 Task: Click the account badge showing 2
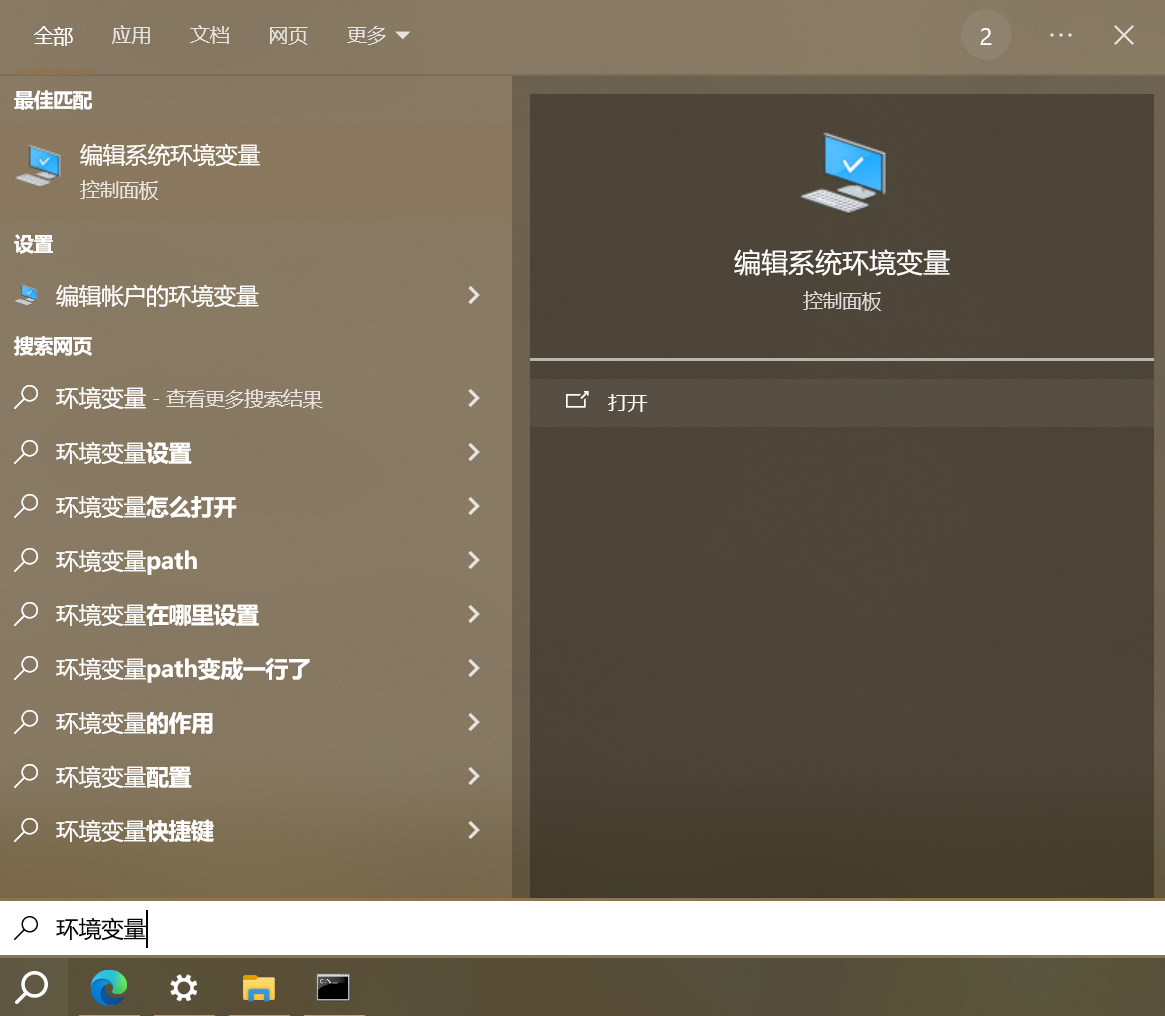point(986,35)
